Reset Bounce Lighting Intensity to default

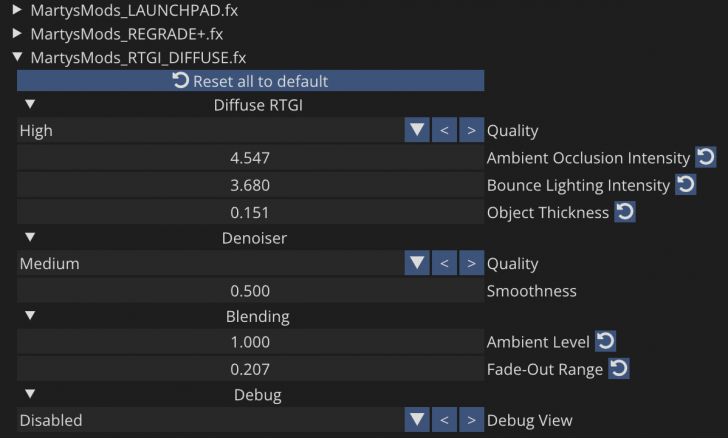[685, 184]
